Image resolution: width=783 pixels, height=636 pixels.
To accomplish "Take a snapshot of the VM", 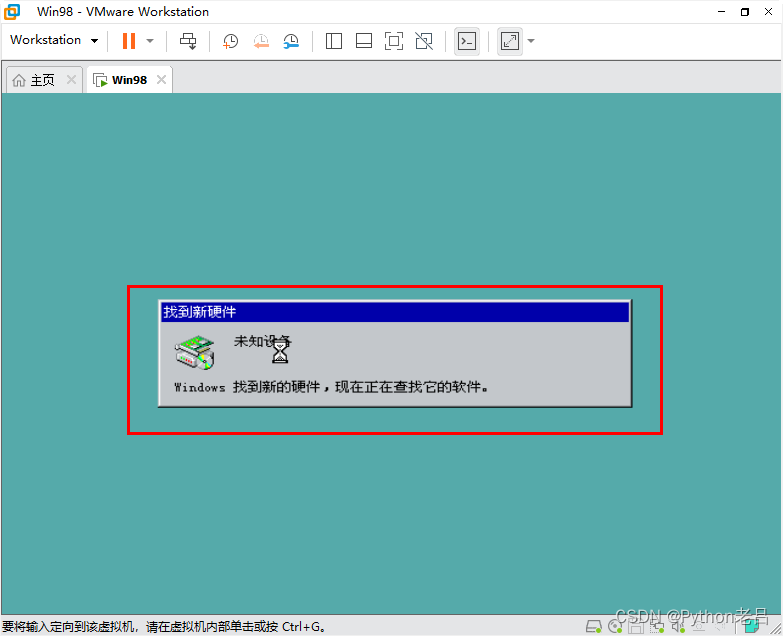I will [x=230, y=41].
